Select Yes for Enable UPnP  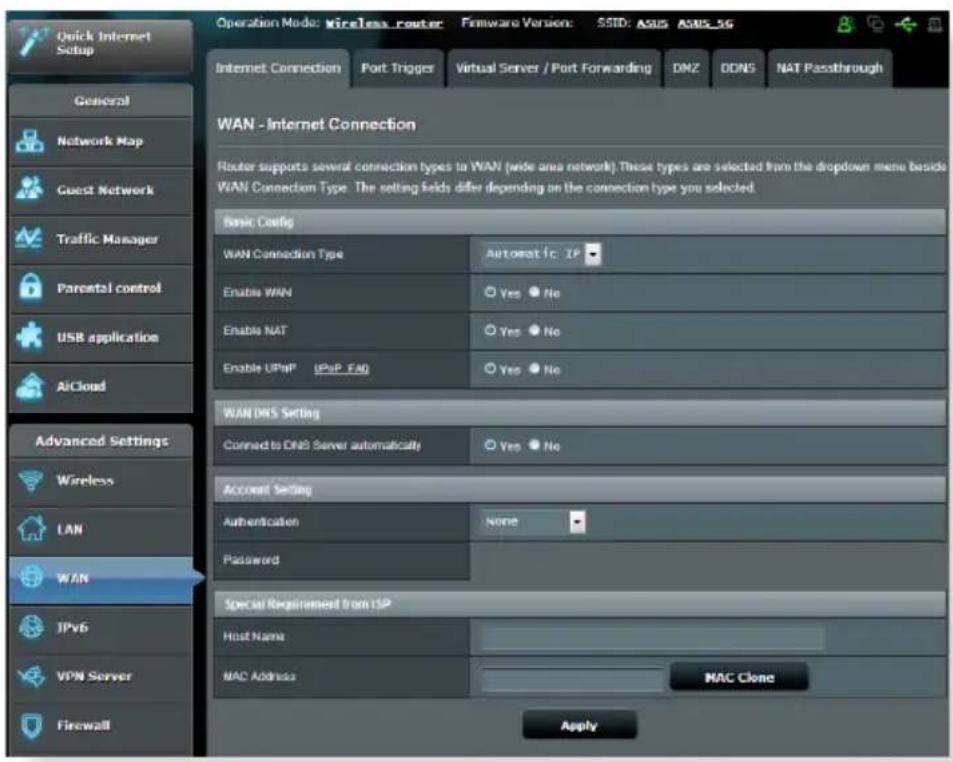pyautogui.click(x=490, y=369)
